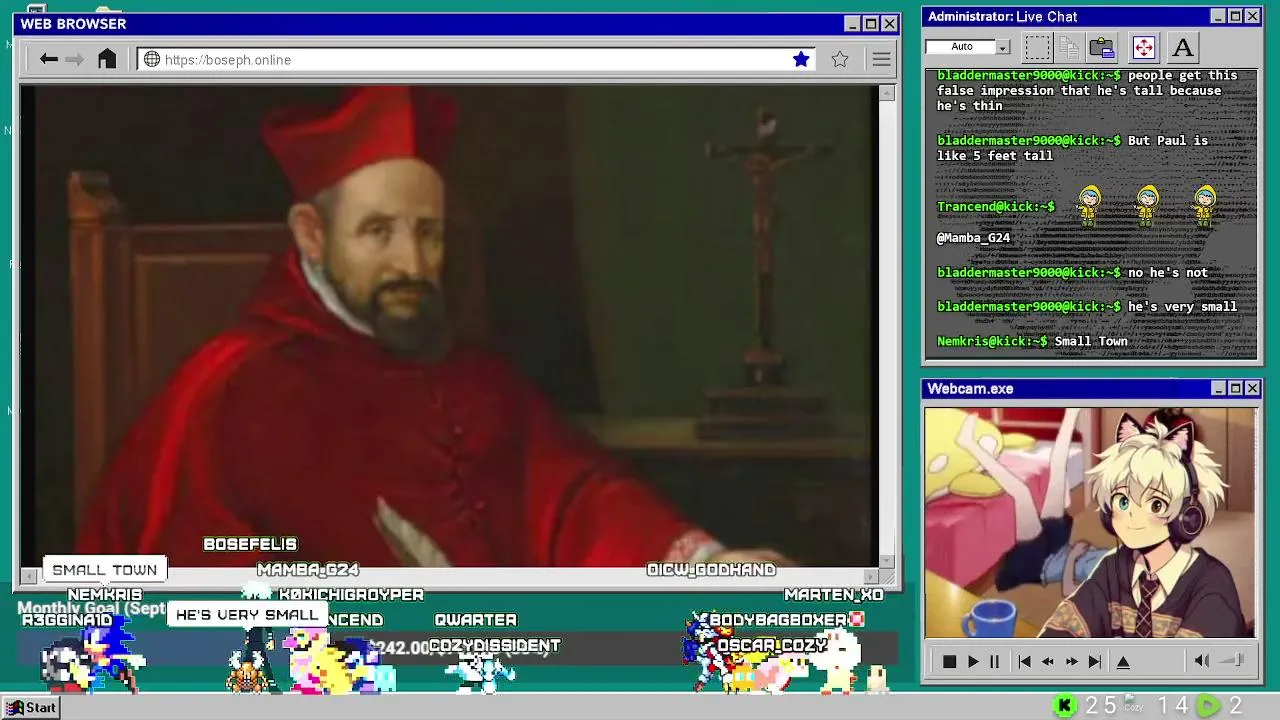The image size is (1280, 720).
Task: Close the Webcam.exe window
Action: [x=1252, y=388]
